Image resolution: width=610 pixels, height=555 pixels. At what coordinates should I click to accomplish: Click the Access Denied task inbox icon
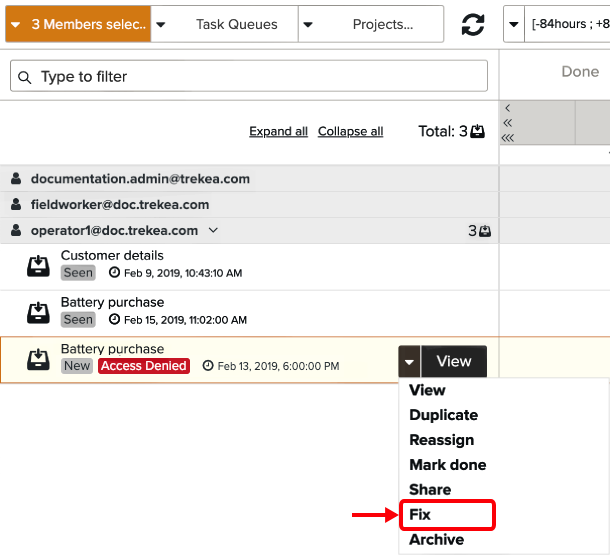click(38, 359)
